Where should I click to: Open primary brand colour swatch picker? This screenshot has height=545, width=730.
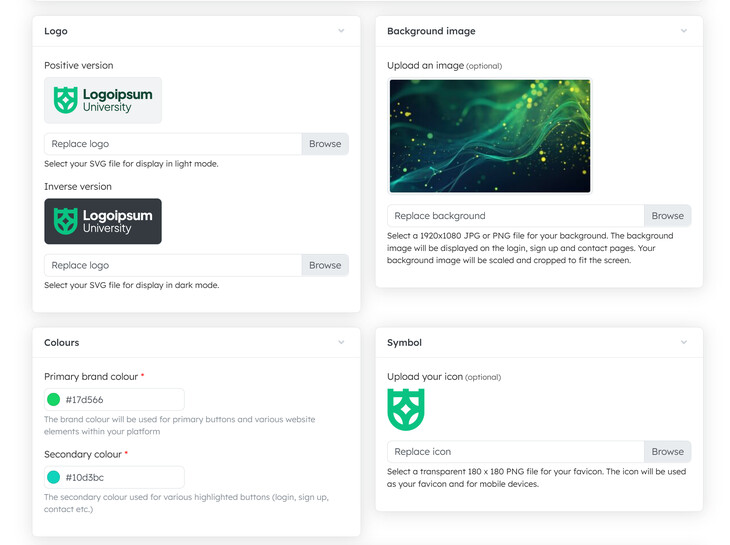pyautogui.click(x=54, y=400)
